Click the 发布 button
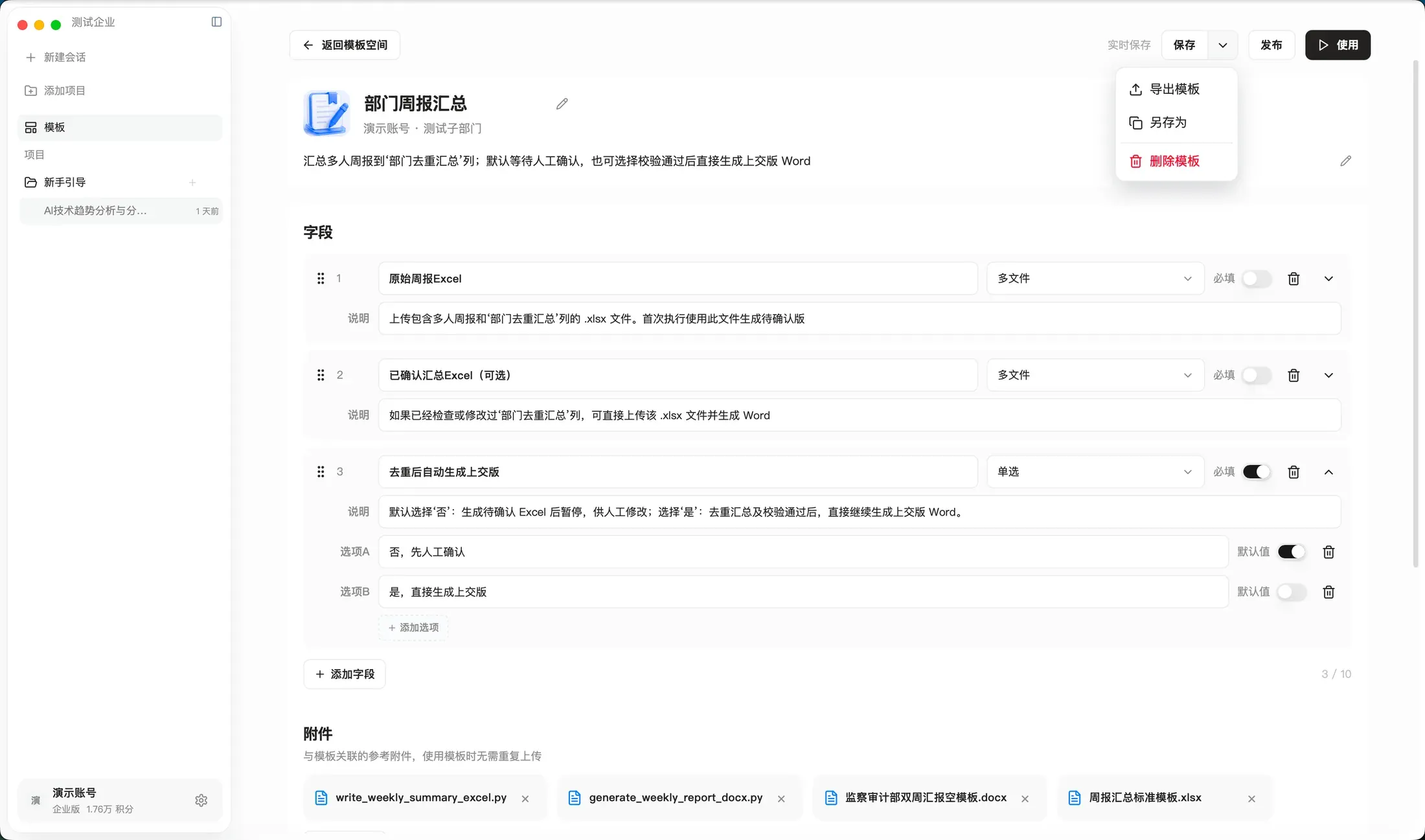This screenshot has width=1425, height=840. (1271, 45)
